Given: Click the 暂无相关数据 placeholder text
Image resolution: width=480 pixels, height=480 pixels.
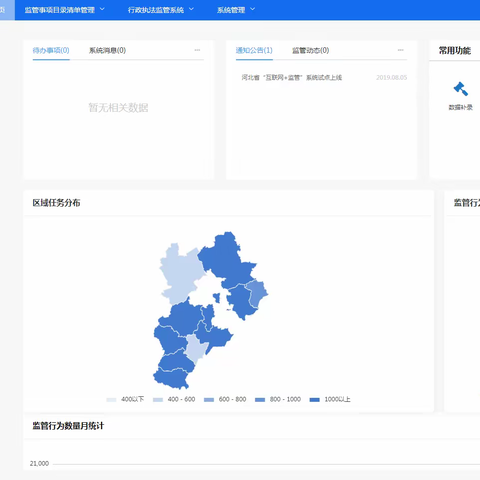Looking at the screenshot, I should point(118,107).
